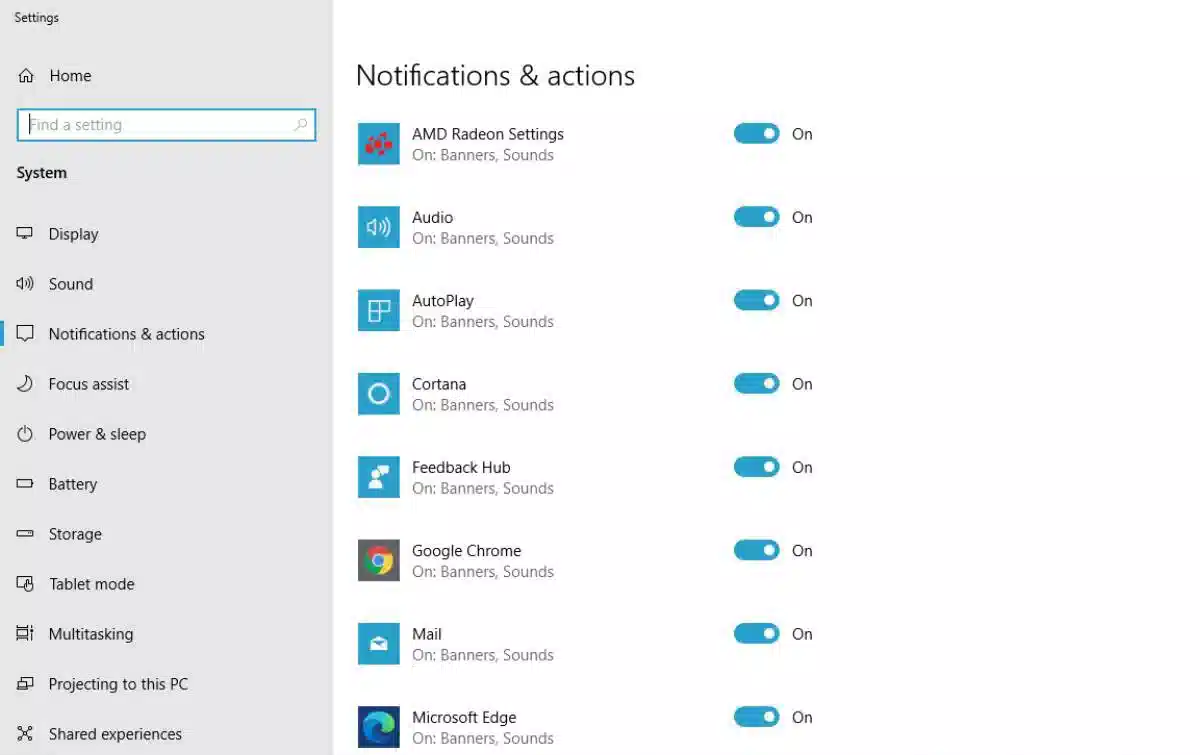Disable Google Chrome notifications toggle
The height and width of the screenshot is (755, 1200).
pos(756,550)
